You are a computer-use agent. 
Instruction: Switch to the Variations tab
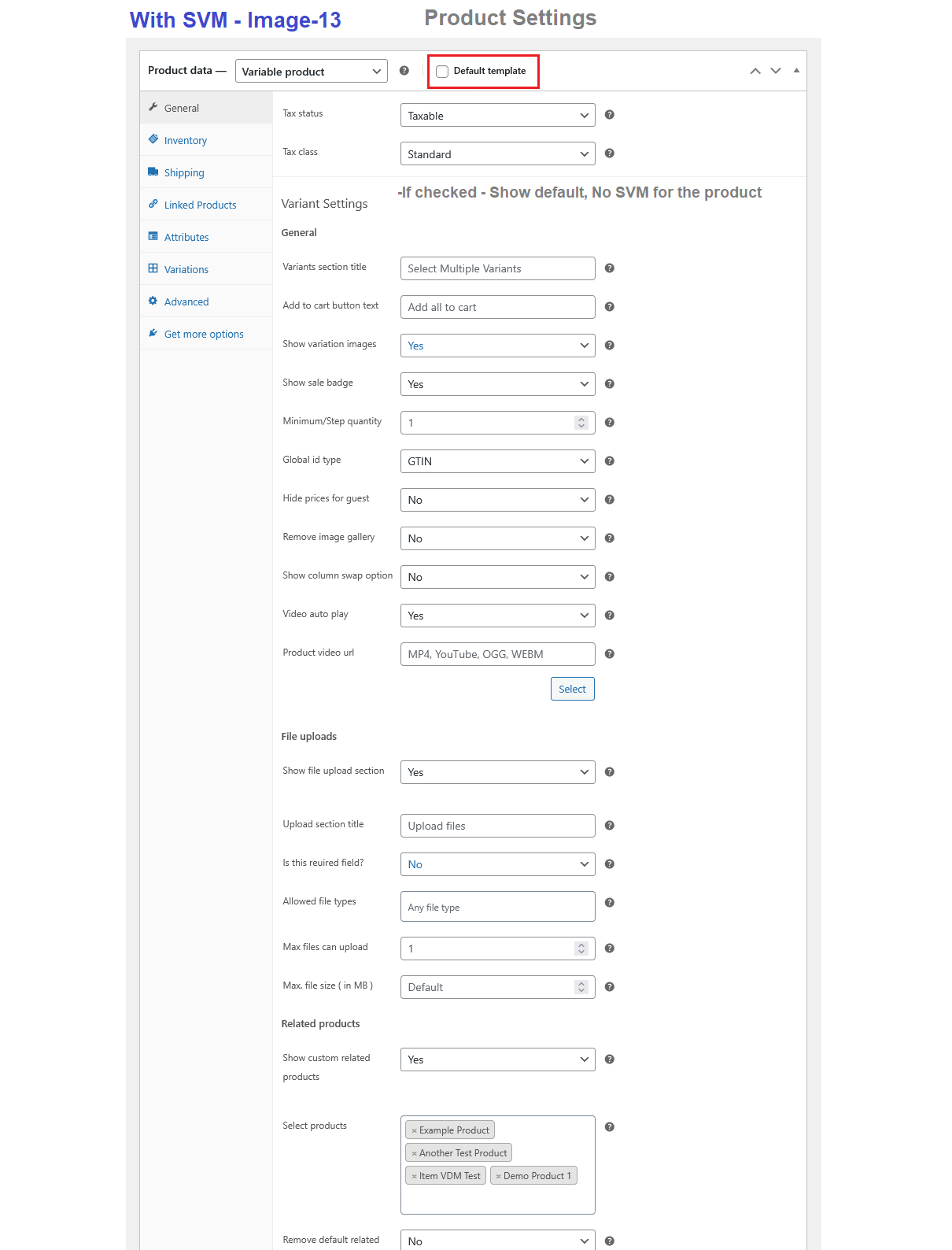click(186, 269)
